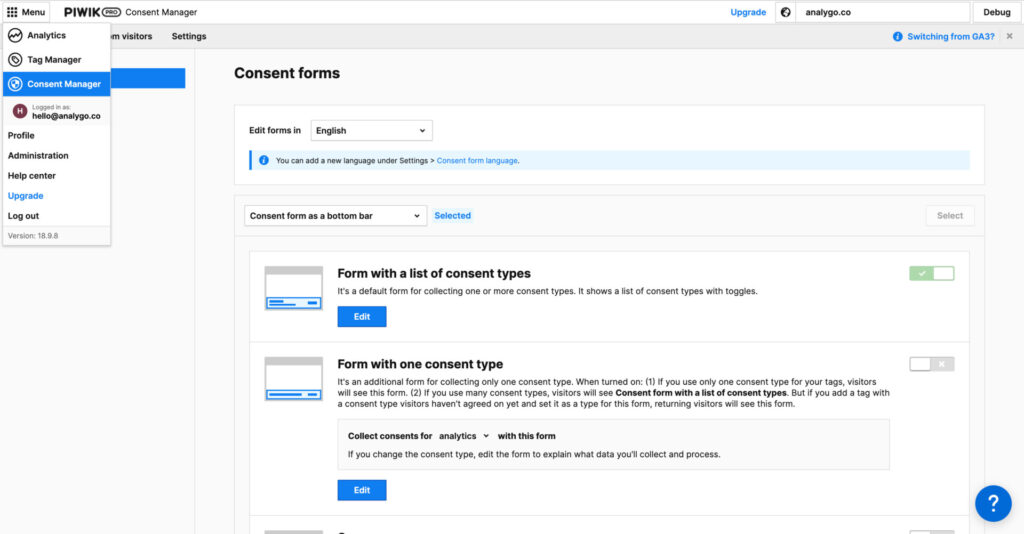This screenshot has width=1024, height=534.
Task: Open the Consent form as a bottom bar dropdown
Action: click(336, 215)
